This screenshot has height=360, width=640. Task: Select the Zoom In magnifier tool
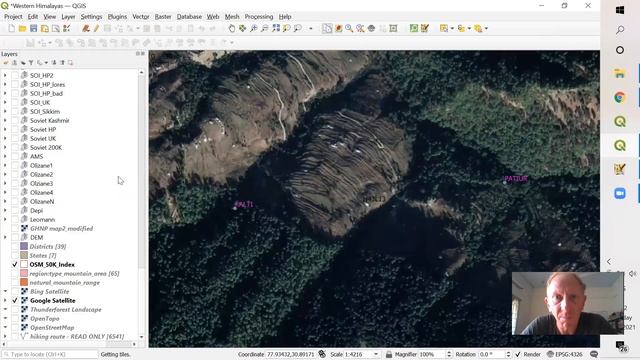254,29
